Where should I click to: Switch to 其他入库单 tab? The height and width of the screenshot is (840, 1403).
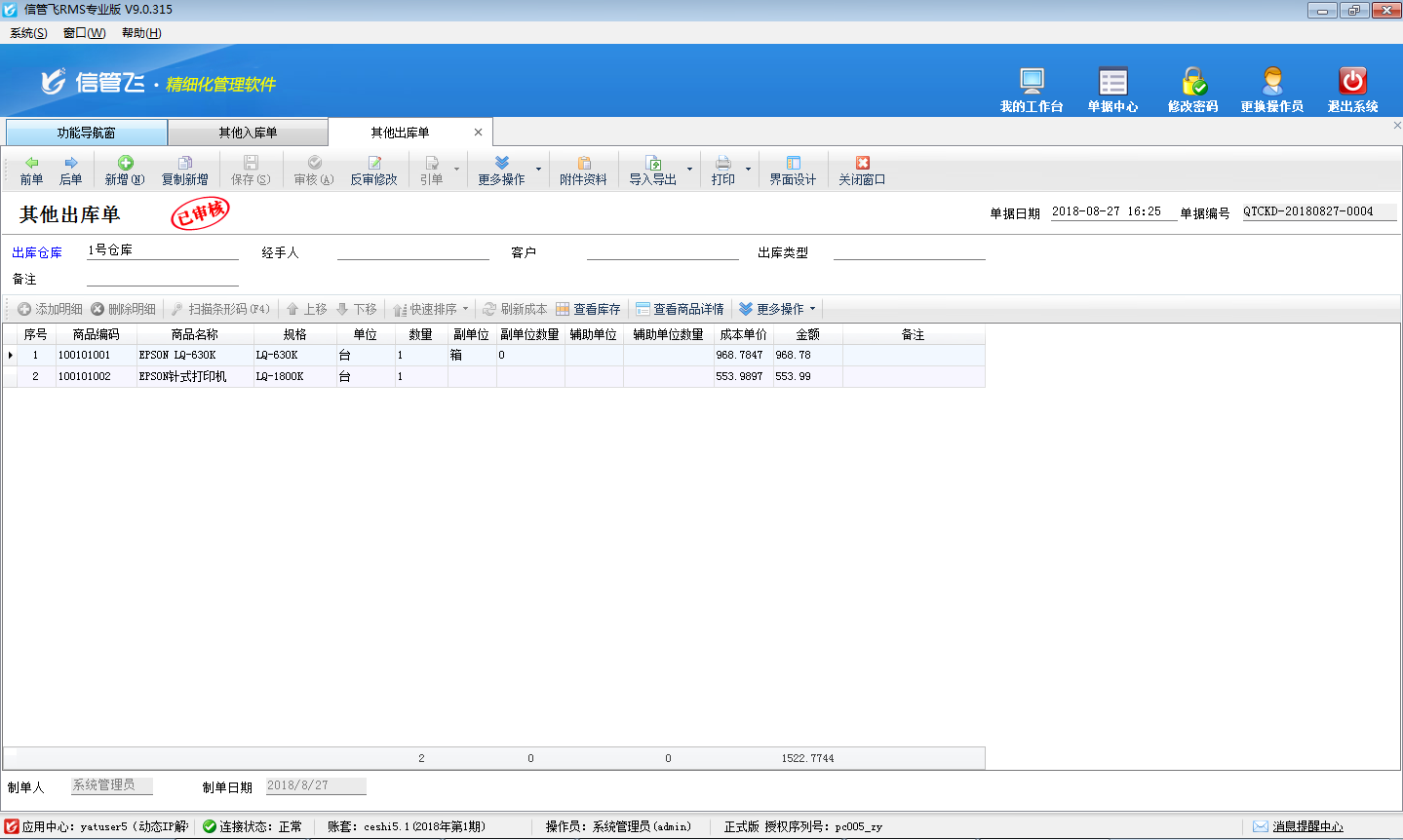pyautogui.click(x=248, y=133)
